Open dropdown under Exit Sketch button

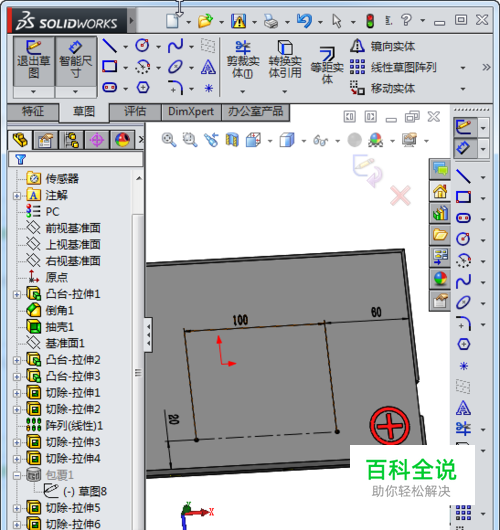pyautogui.click(x=33, y=92)
